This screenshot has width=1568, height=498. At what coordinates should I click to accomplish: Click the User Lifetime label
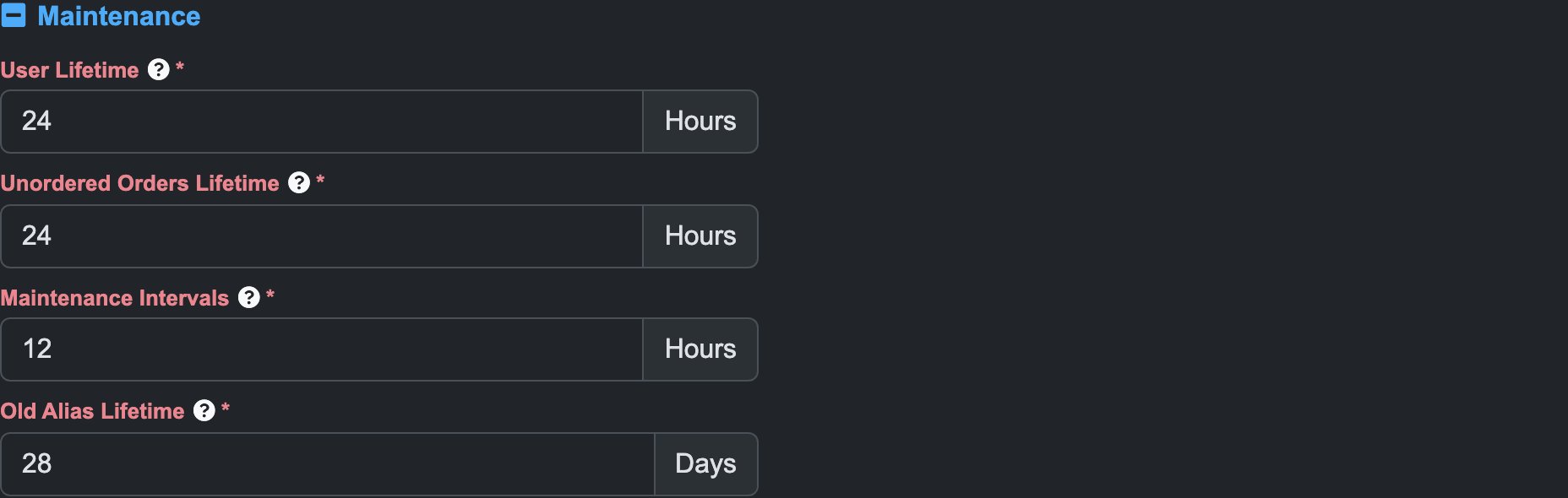tap(69, 70)
